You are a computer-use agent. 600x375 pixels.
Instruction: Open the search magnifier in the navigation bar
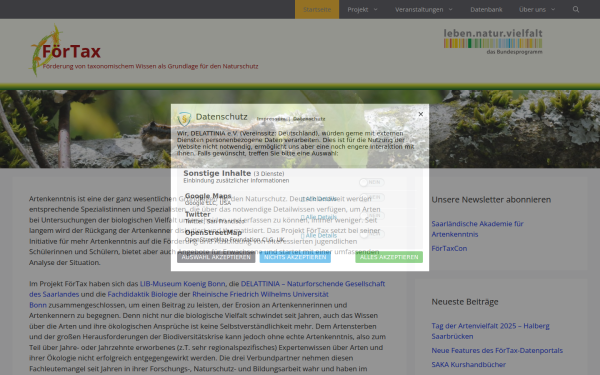click(576, 9)
